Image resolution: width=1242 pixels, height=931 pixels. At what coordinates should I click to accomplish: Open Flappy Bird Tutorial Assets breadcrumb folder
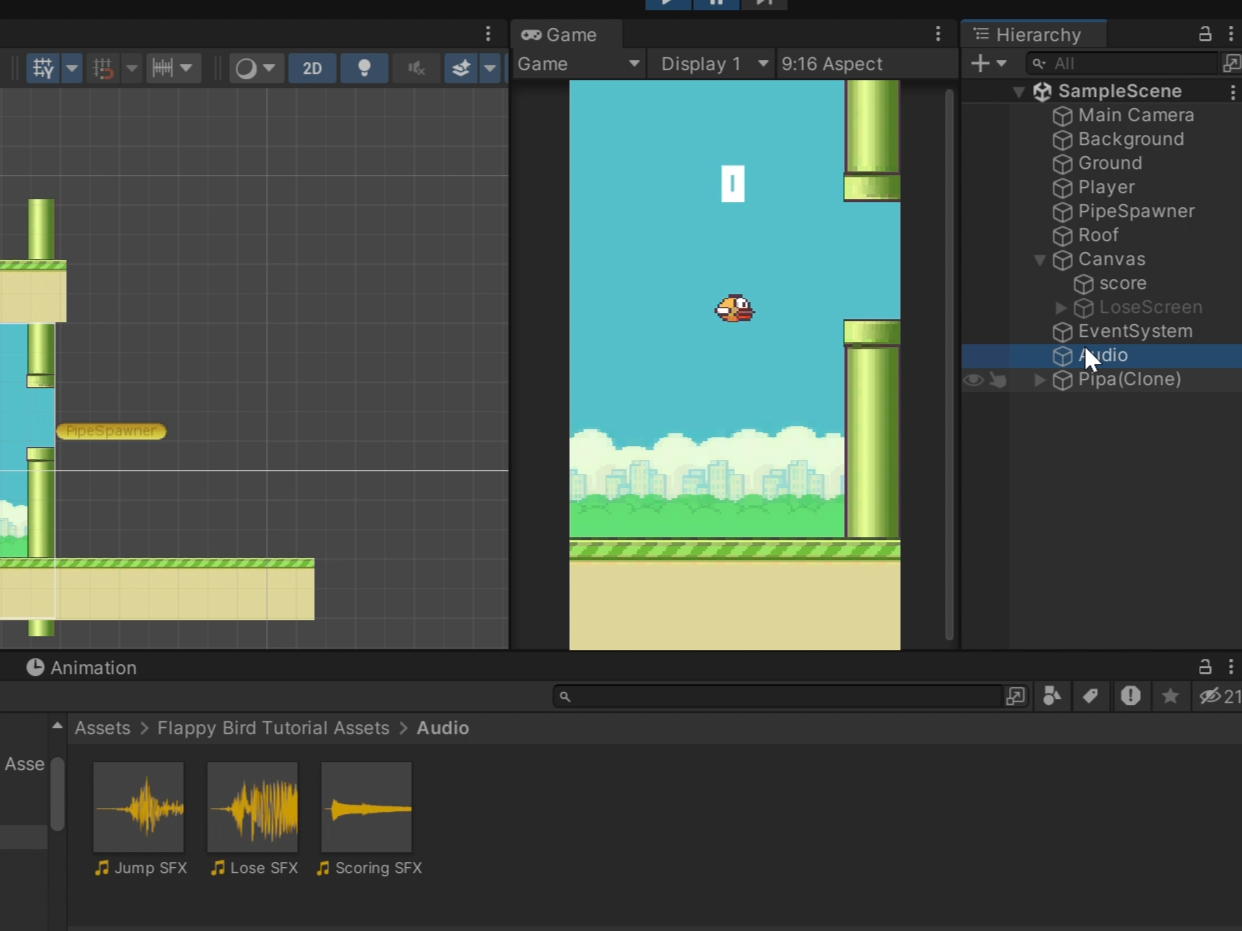273,728
